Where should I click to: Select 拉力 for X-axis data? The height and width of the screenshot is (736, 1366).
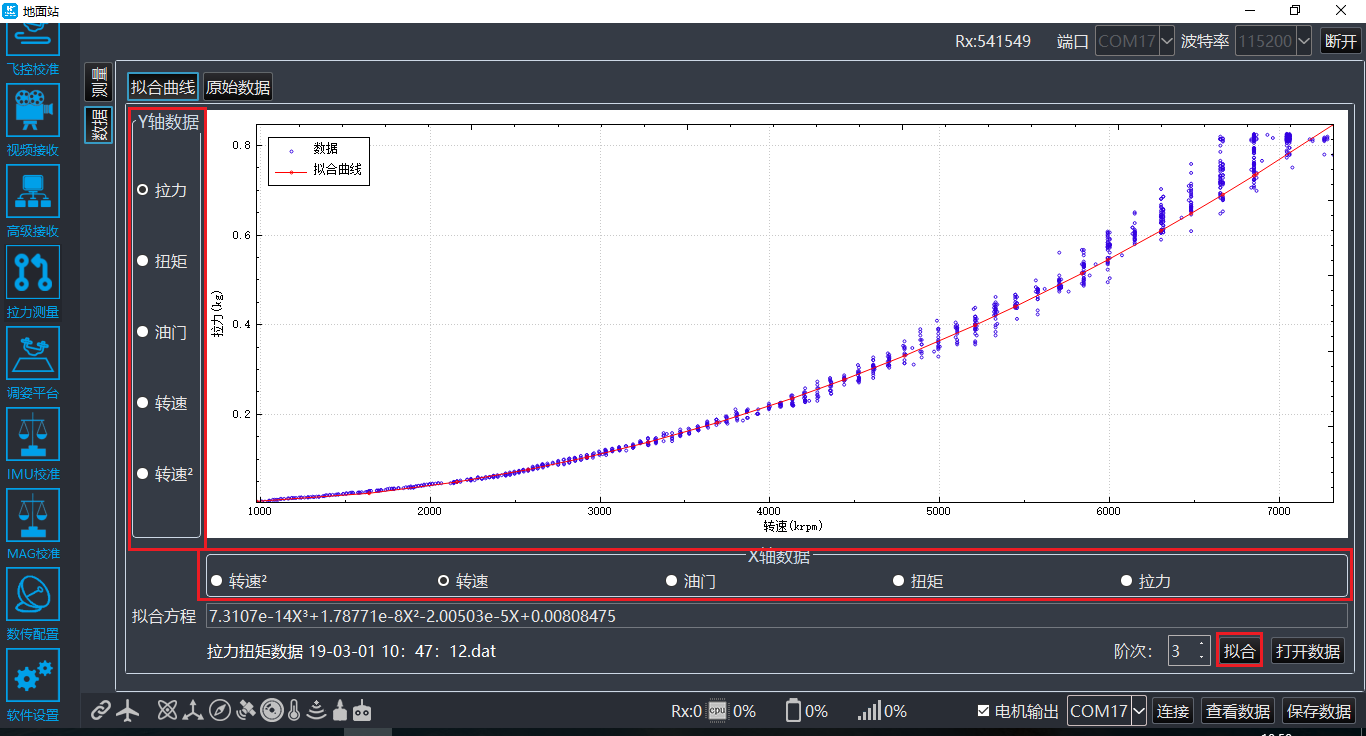click(1146, 581)
